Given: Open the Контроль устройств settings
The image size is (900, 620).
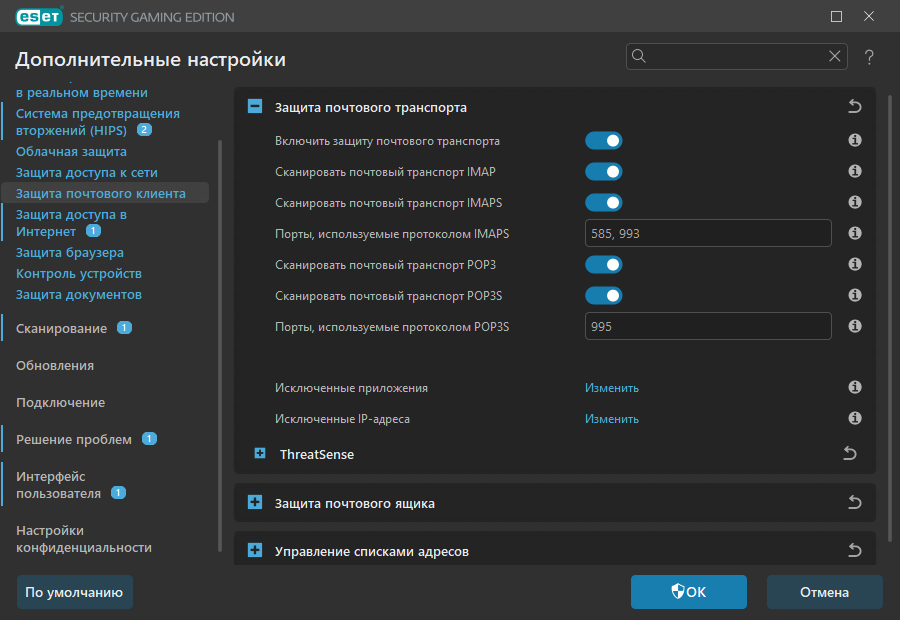Looking at the screenshot, I should pos(79,274).
